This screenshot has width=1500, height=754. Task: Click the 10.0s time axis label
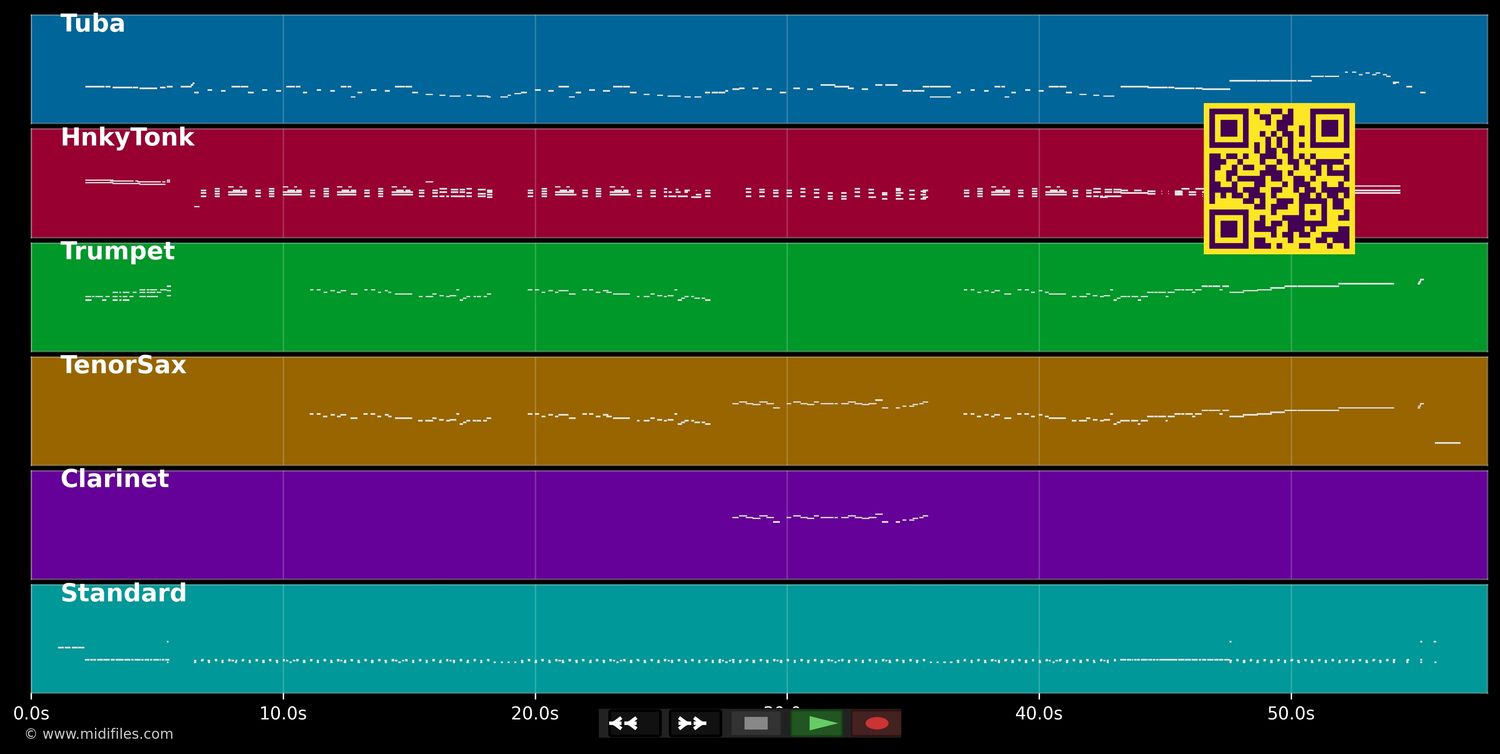pyautogui.click(x=283, y=714)
